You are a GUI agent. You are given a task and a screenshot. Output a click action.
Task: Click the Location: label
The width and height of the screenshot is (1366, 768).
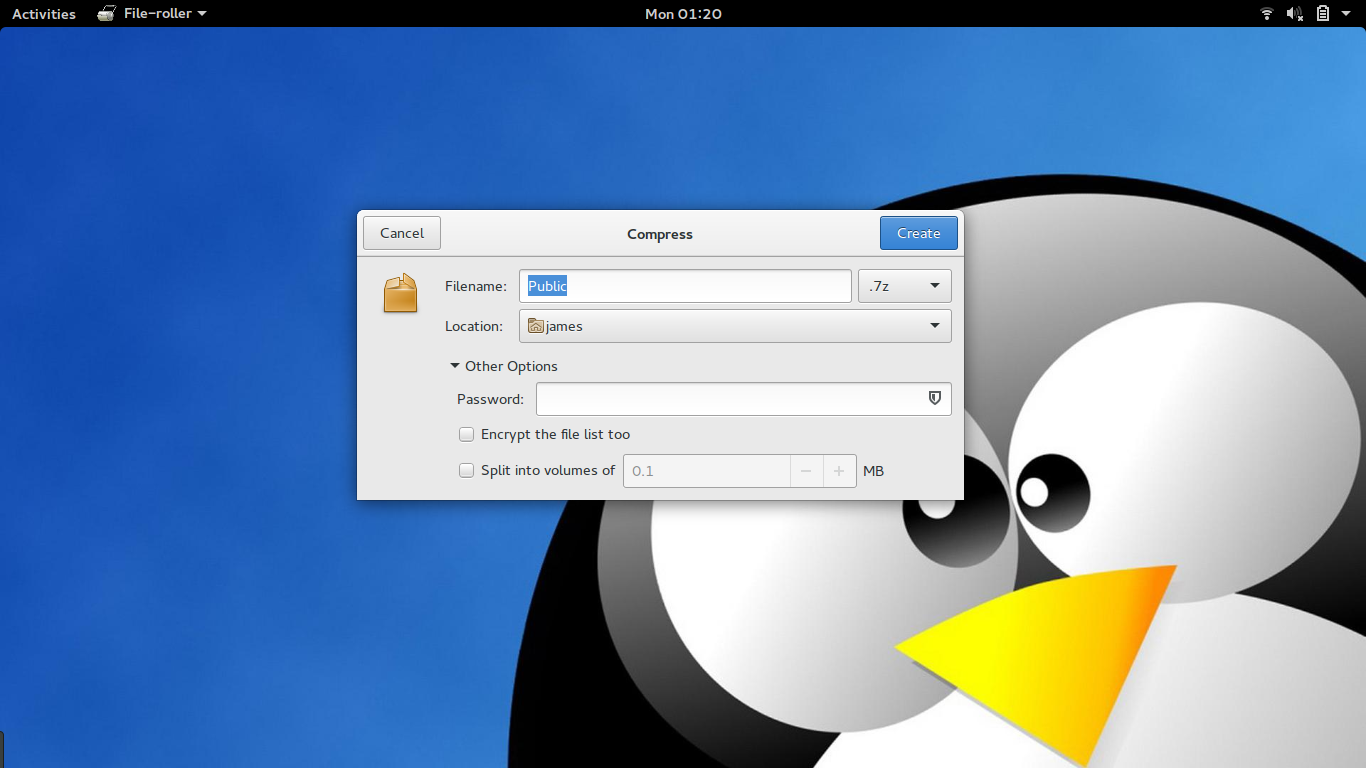pyautogui.click(x=474, y=326)
